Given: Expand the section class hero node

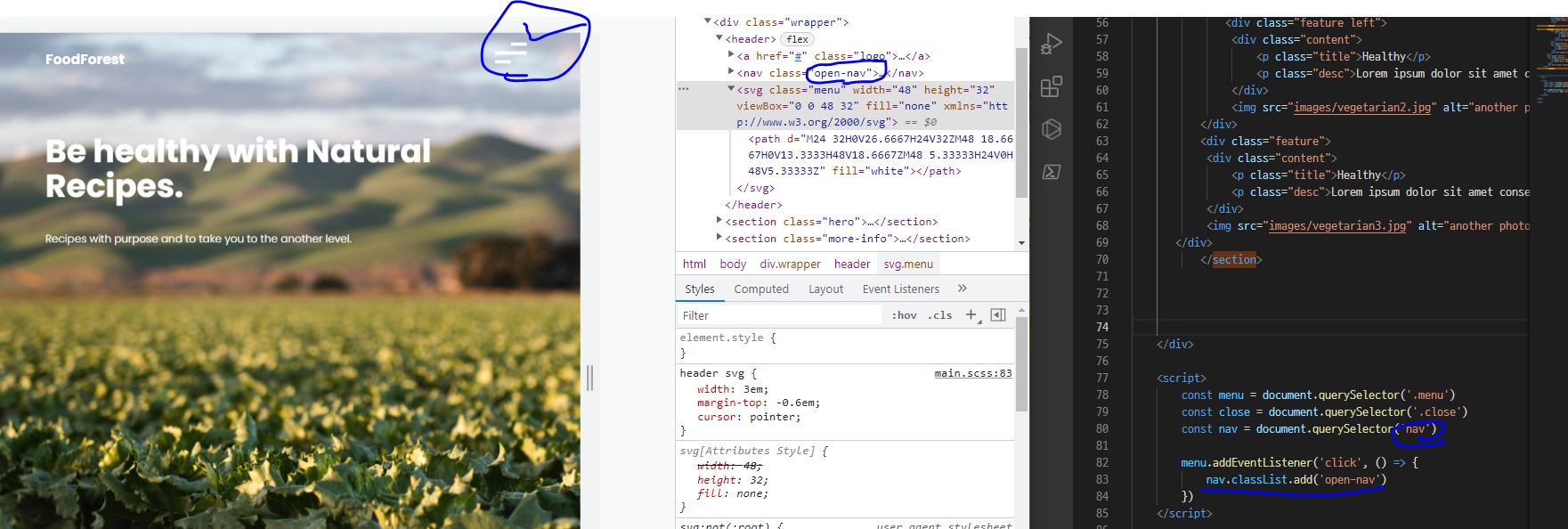Looking at the screenshot, I should (x=719, y=221).
